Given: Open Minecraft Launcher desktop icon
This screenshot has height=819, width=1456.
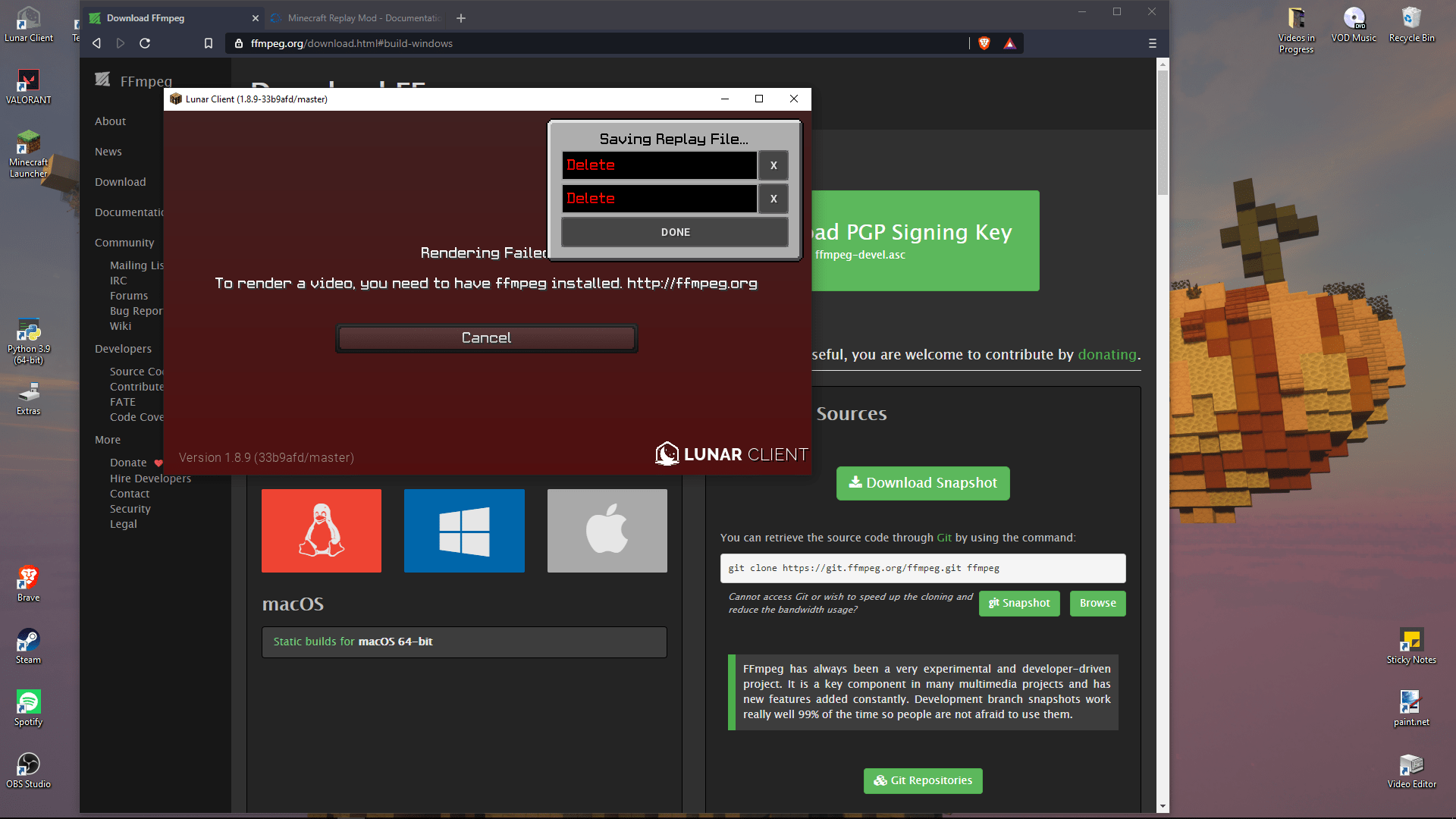Looking at the screenshot, I should click(29, 154).
